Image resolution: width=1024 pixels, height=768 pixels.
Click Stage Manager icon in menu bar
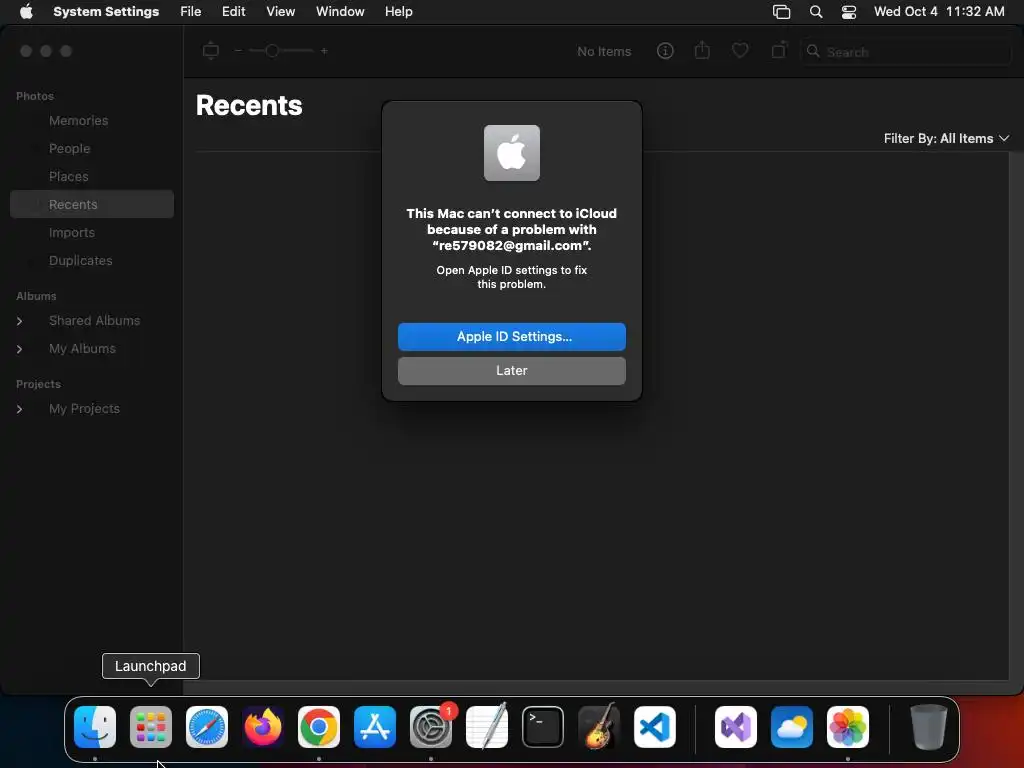(782, 12)
